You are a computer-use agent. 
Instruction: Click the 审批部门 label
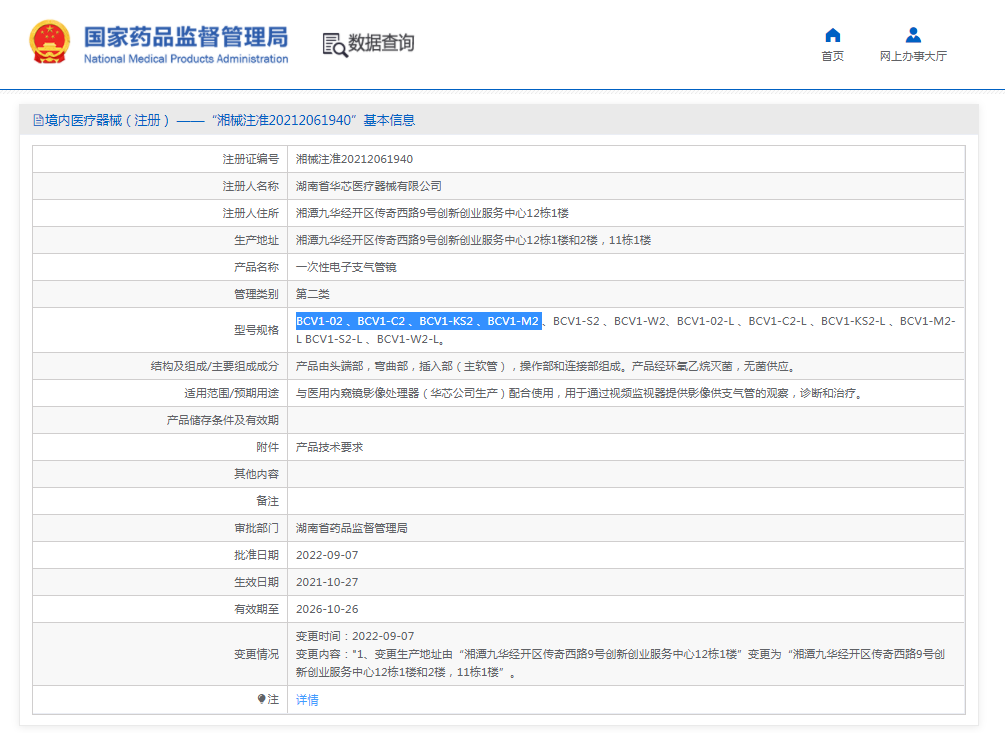[256, 528]
